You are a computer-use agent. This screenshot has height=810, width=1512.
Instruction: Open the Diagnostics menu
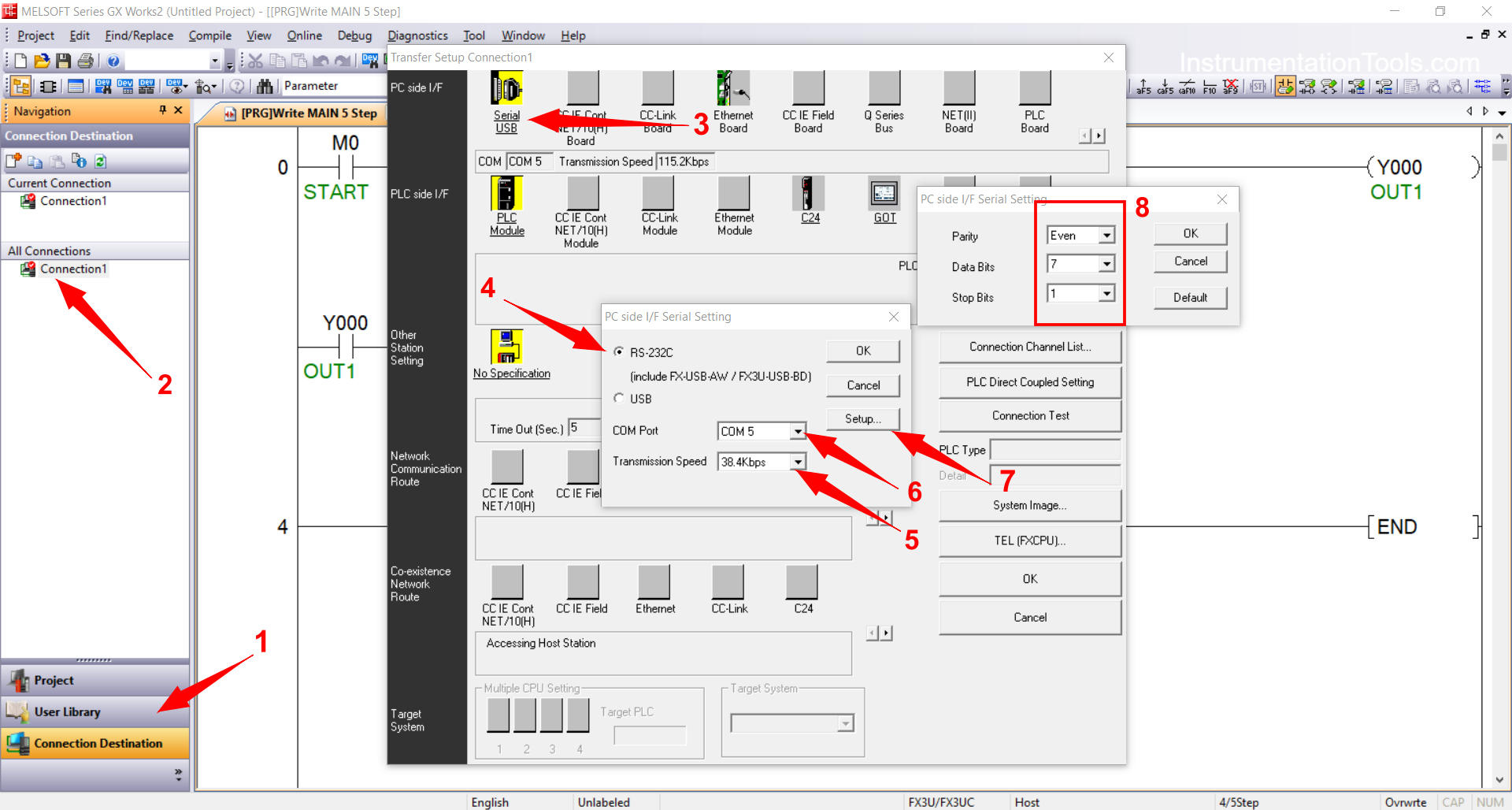coord(417,35)
